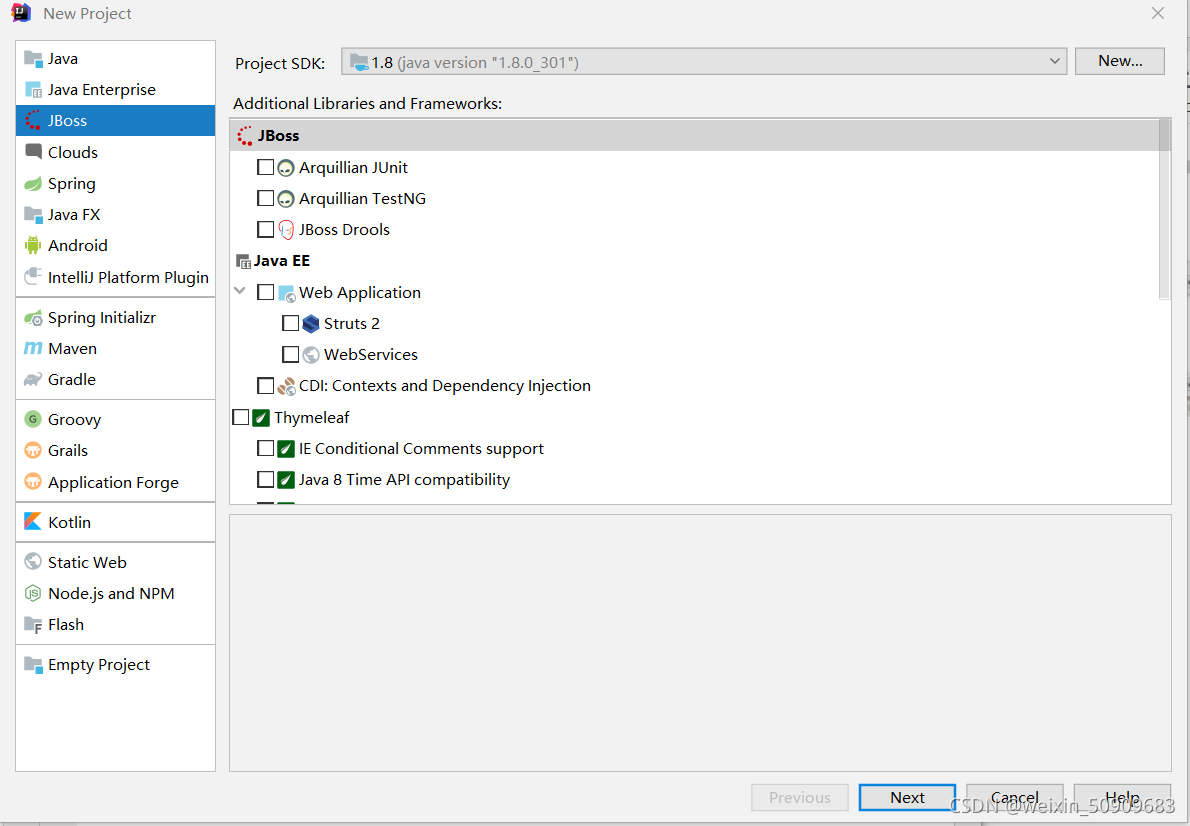The image size is (1190, 826).
Task: Click the Help button
Action: pos(1122,798)
